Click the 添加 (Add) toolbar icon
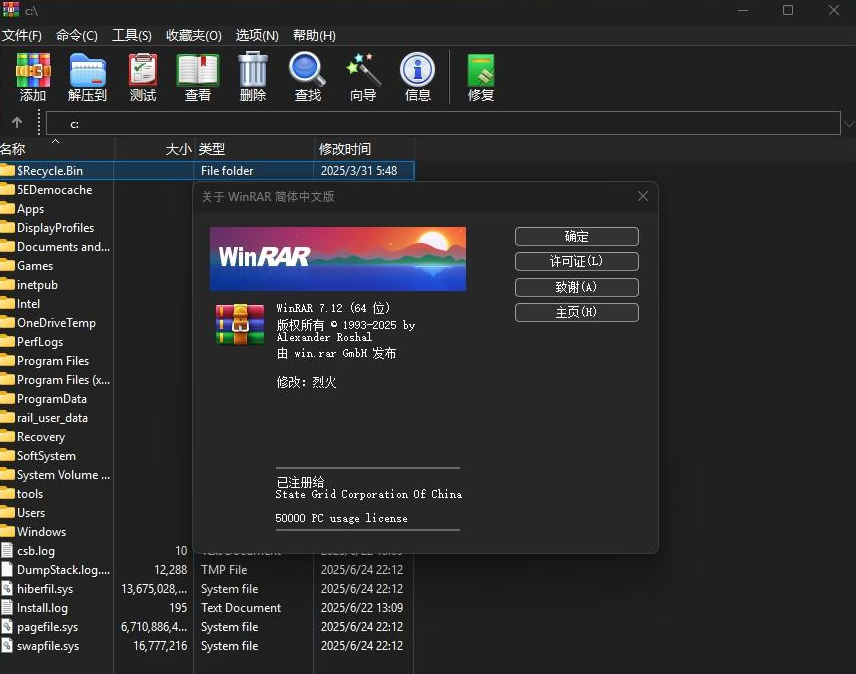The height and width of the screenshot is (674, 856). [x=33, y=70]
